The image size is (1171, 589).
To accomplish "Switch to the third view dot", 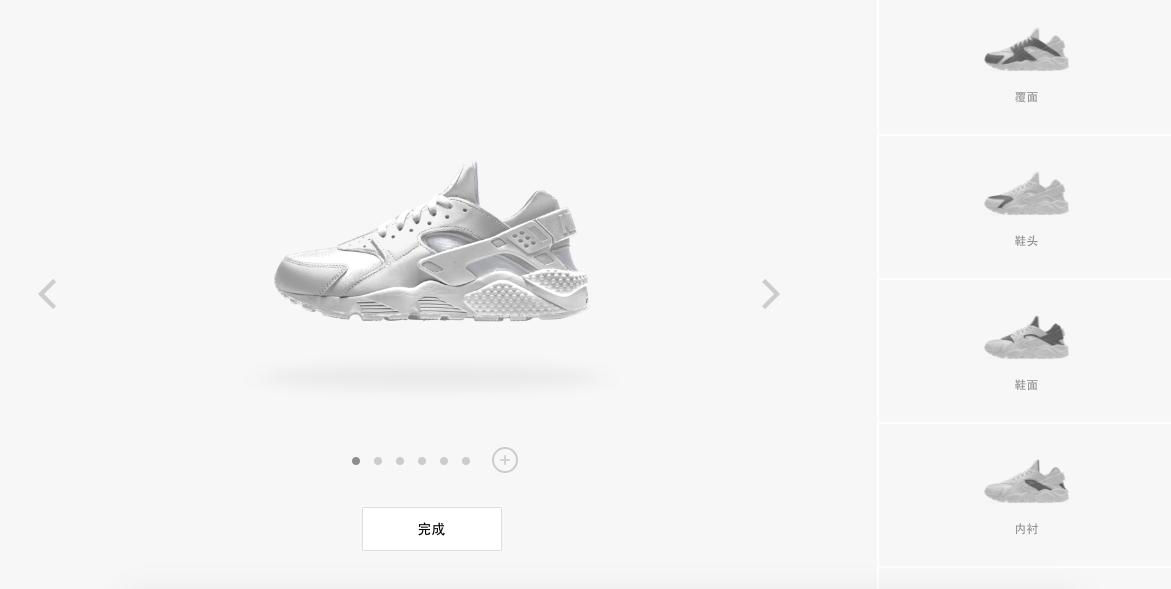I will pyautogui.click(x=400, y=461).
